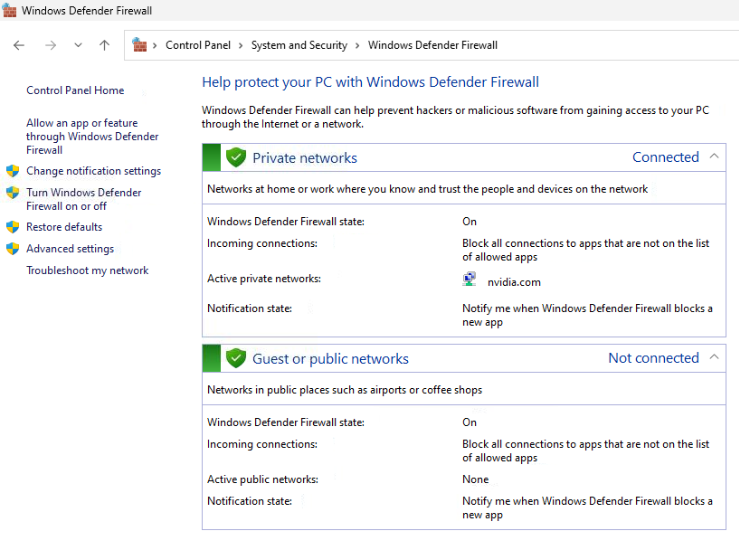
Task: Click the nvidia.com network icon
Action: point(469,279)
